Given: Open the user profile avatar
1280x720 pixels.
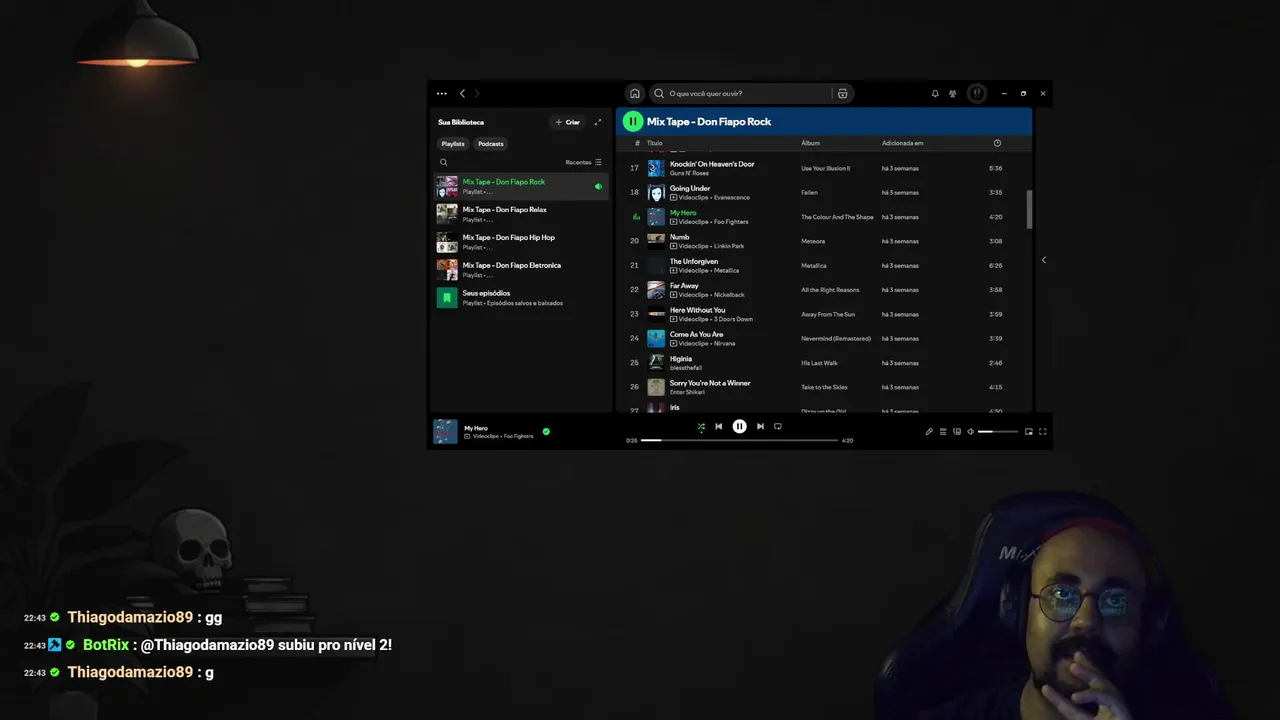Looking at the screenshot, I should coord(977,93).
